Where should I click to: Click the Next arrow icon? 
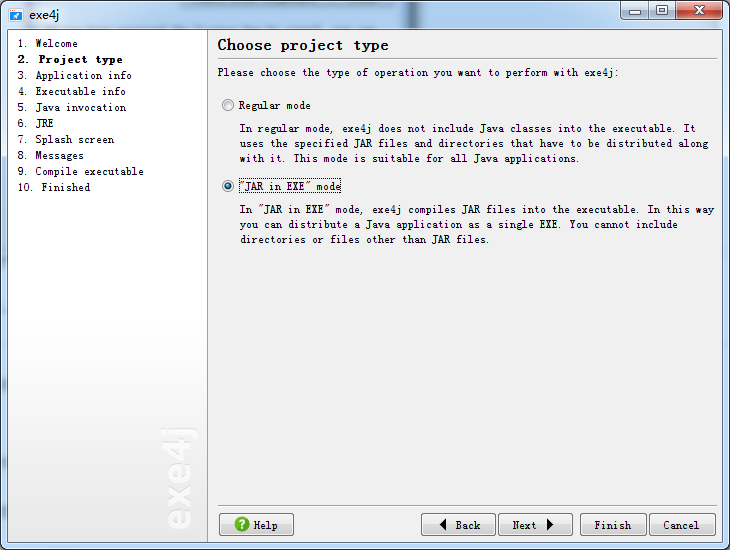[x=550, y=524]
